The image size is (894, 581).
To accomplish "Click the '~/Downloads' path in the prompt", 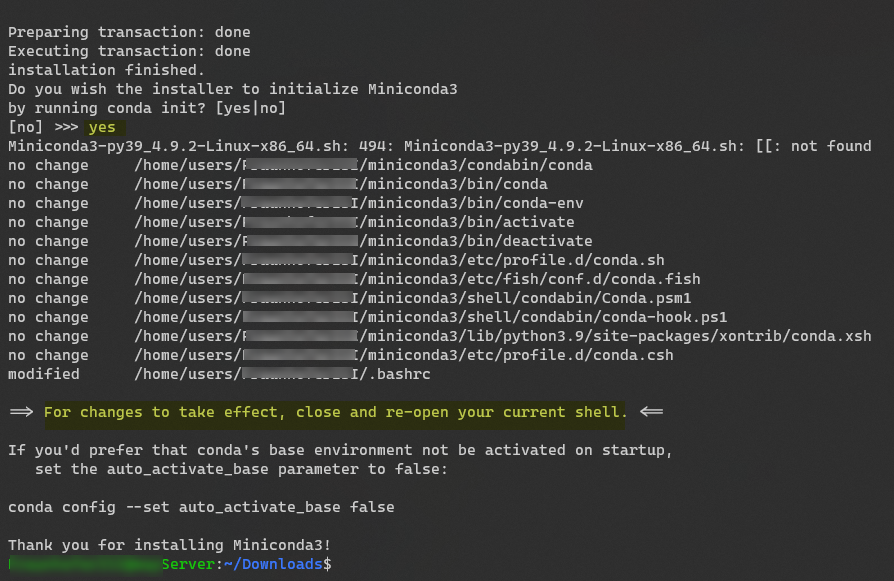I will coord(273,564).
